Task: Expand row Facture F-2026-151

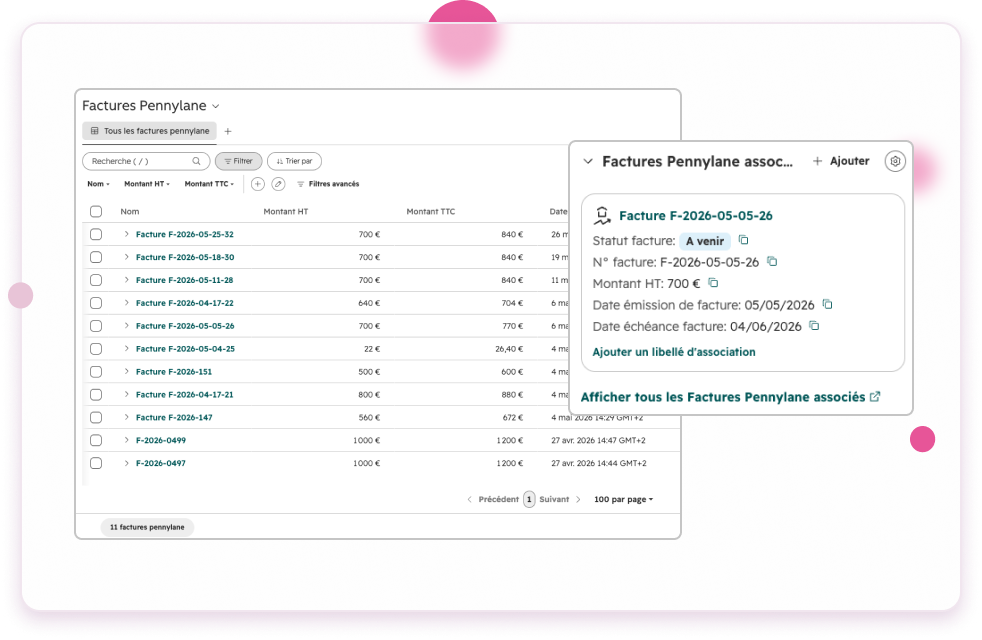Action: pos(126,371)
